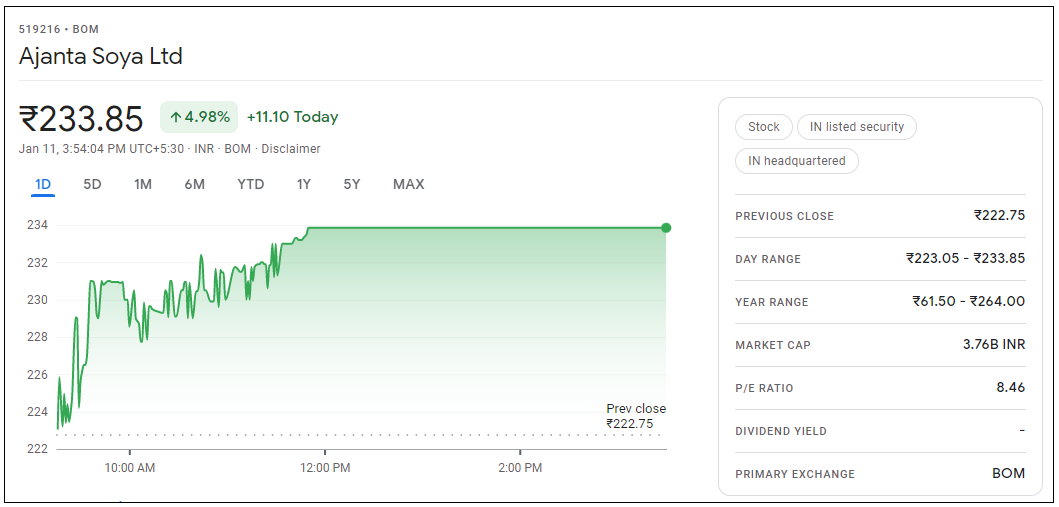Select the YTD chart range
Image resolution: width=1059 pixels, height=507 pixels.
(251, 184)
